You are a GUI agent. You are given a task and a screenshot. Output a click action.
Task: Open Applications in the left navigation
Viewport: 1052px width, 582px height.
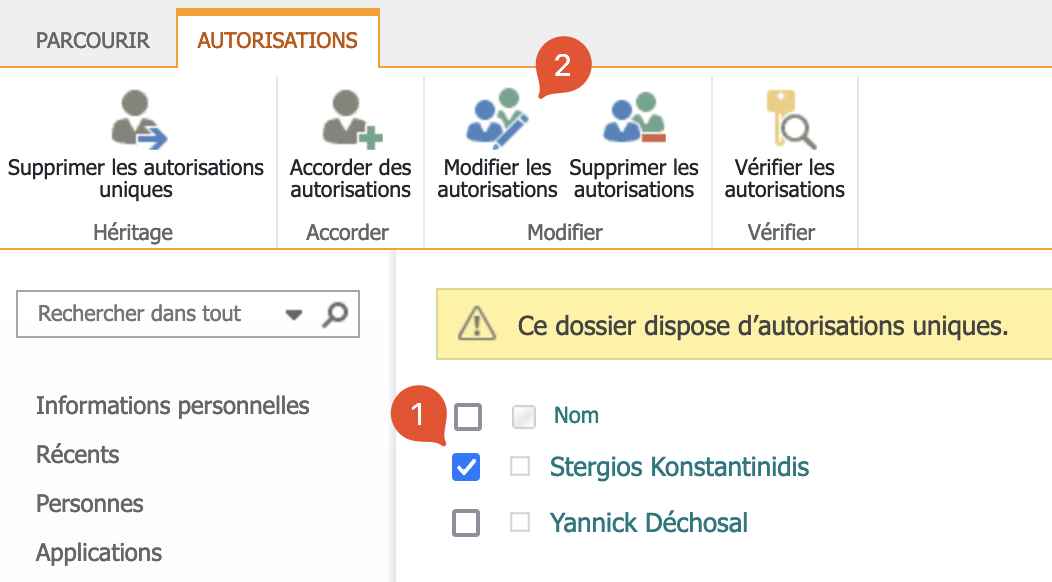(x=99, y=553)
